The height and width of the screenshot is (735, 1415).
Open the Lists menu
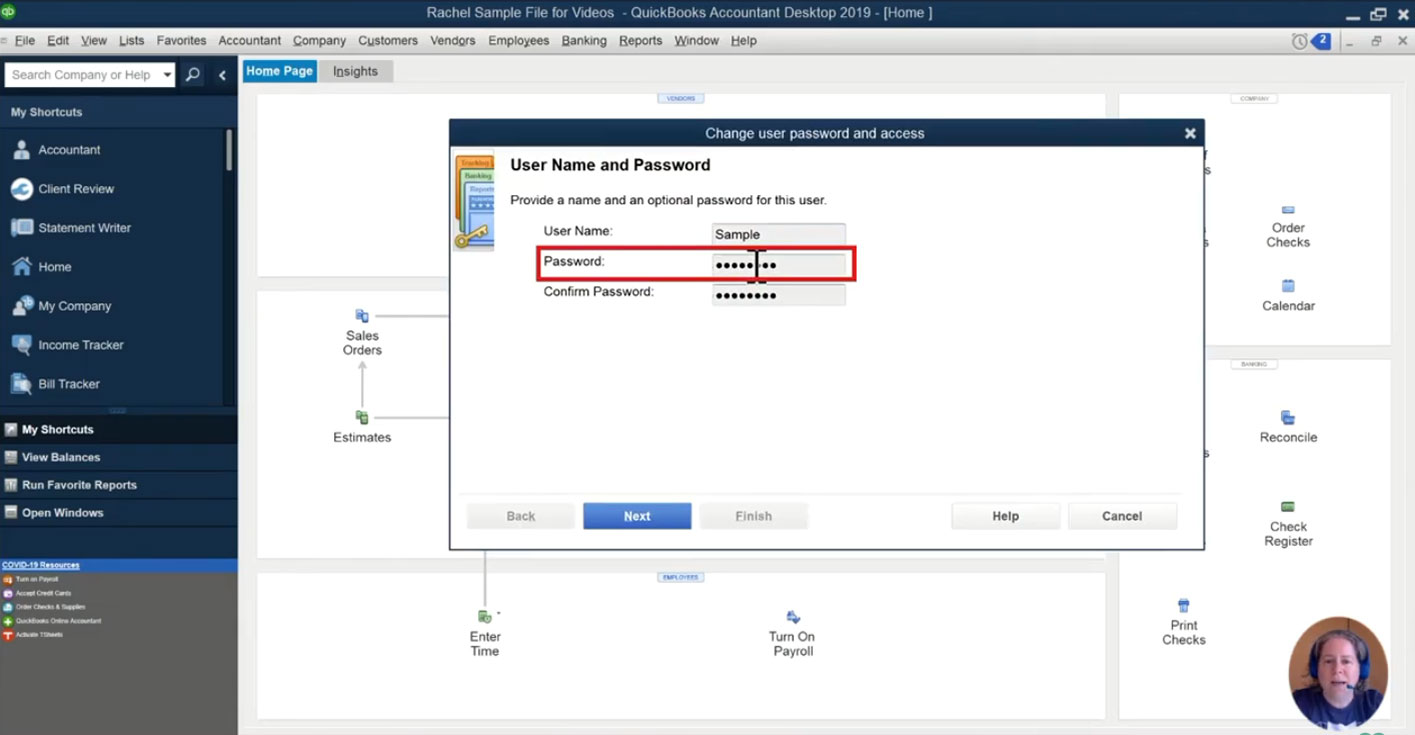[131, 41]
